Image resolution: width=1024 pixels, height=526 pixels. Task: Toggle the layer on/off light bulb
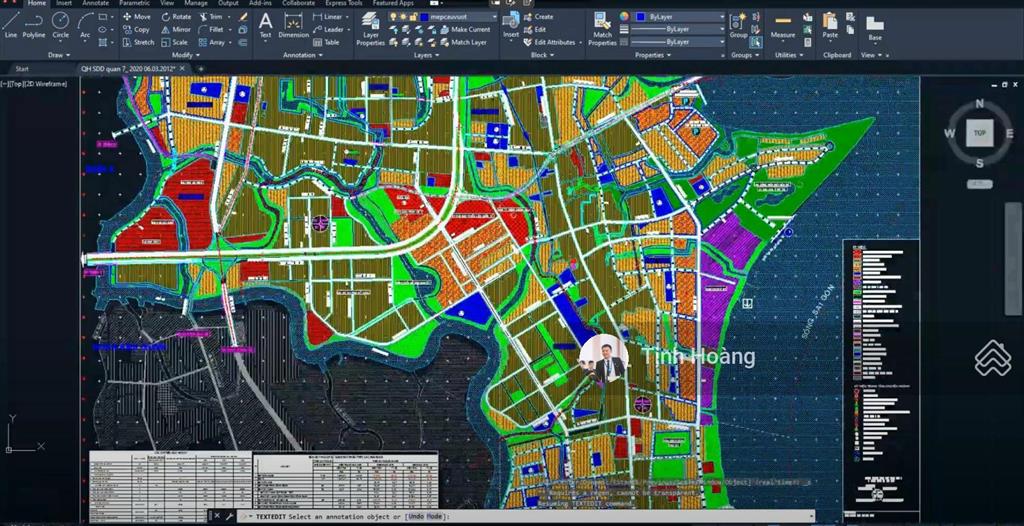(x=394, y=16)
